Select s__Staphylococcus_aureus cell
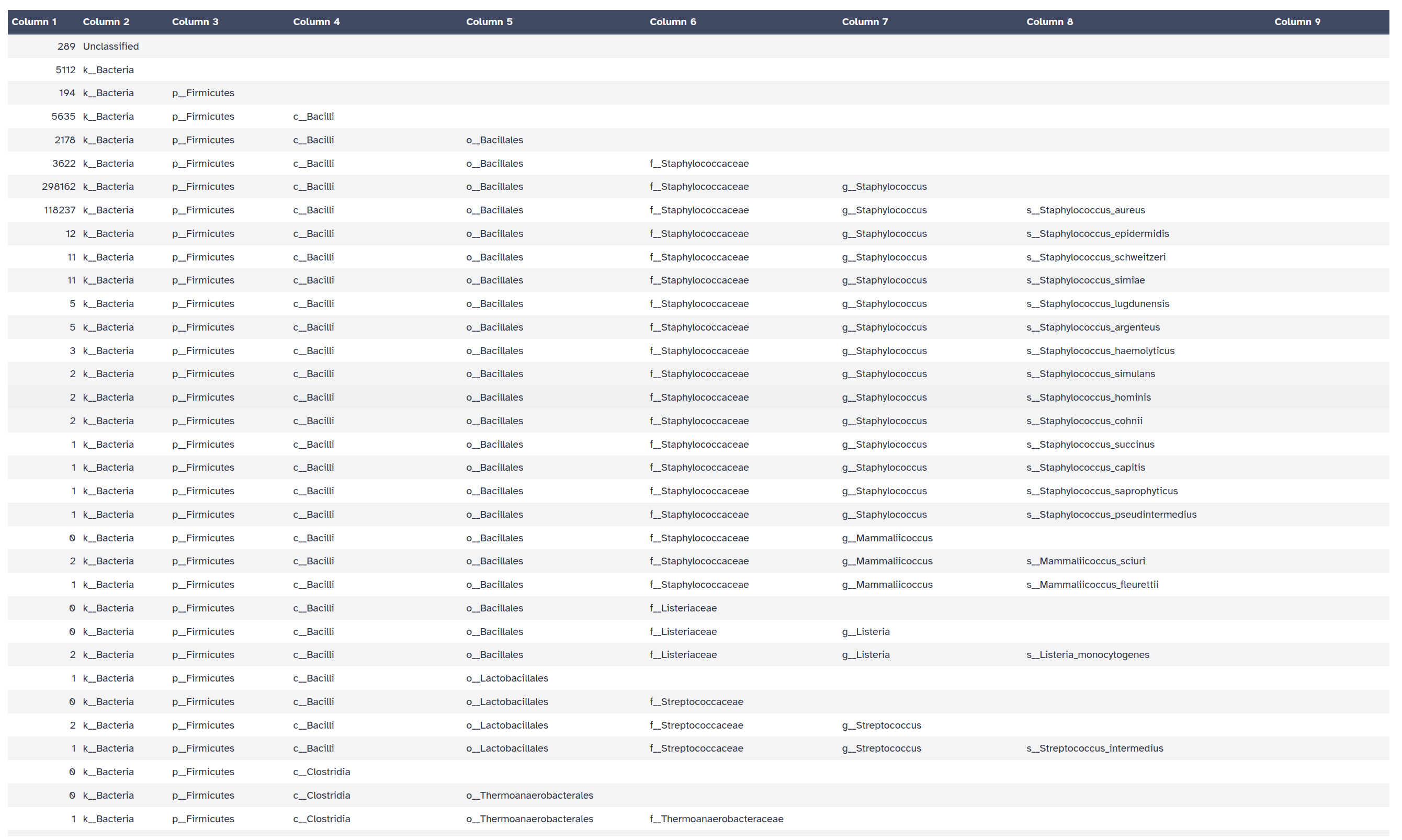 tap(1085, 210)
